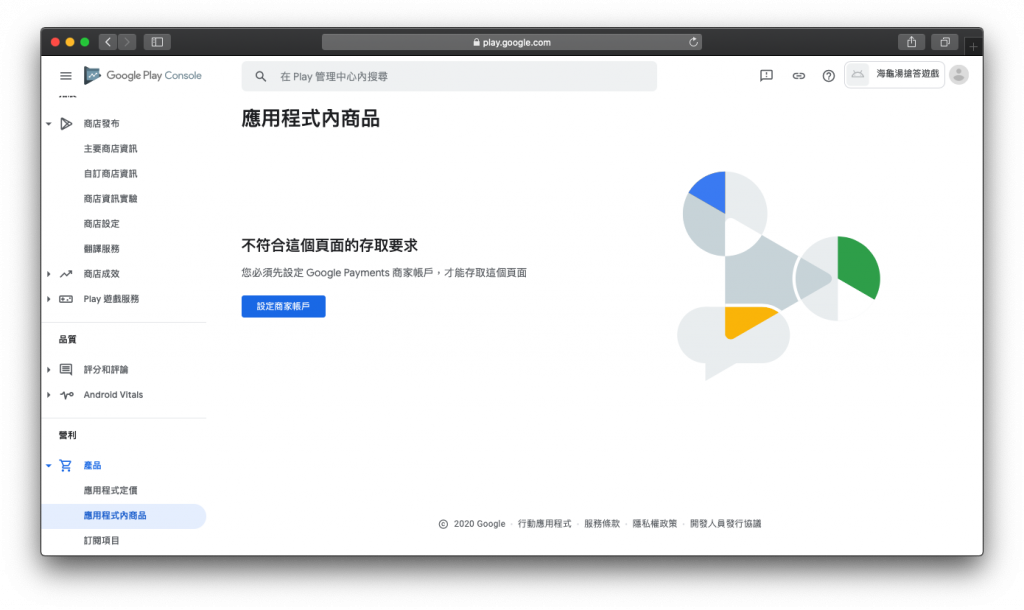The height and width of the screenshot is (610, 1024).
Task: Click the Play 遊戲服務 gamepad icon
Action: 66,299
